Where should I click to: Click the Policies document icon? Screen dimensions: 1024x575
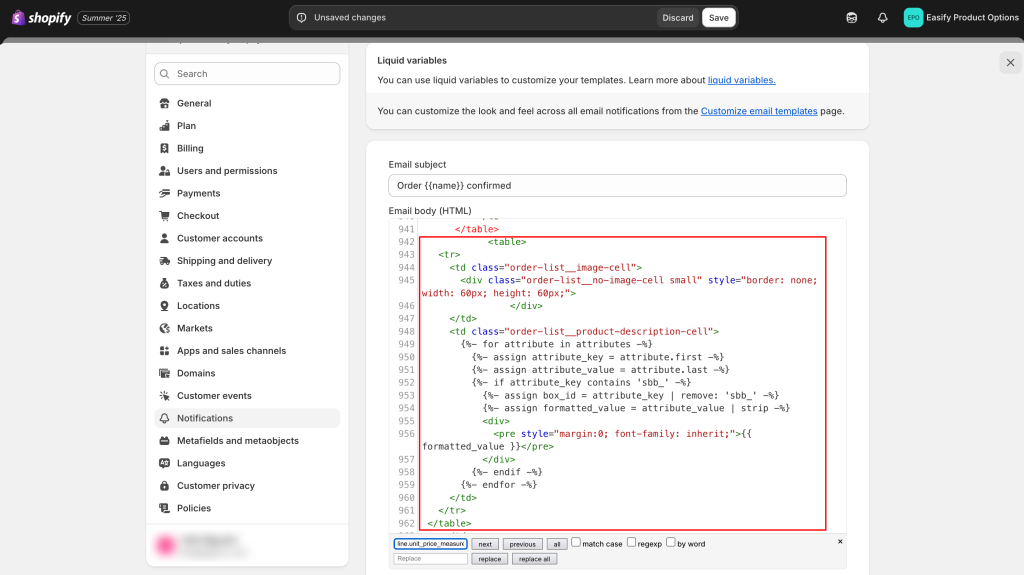point(165,508)
